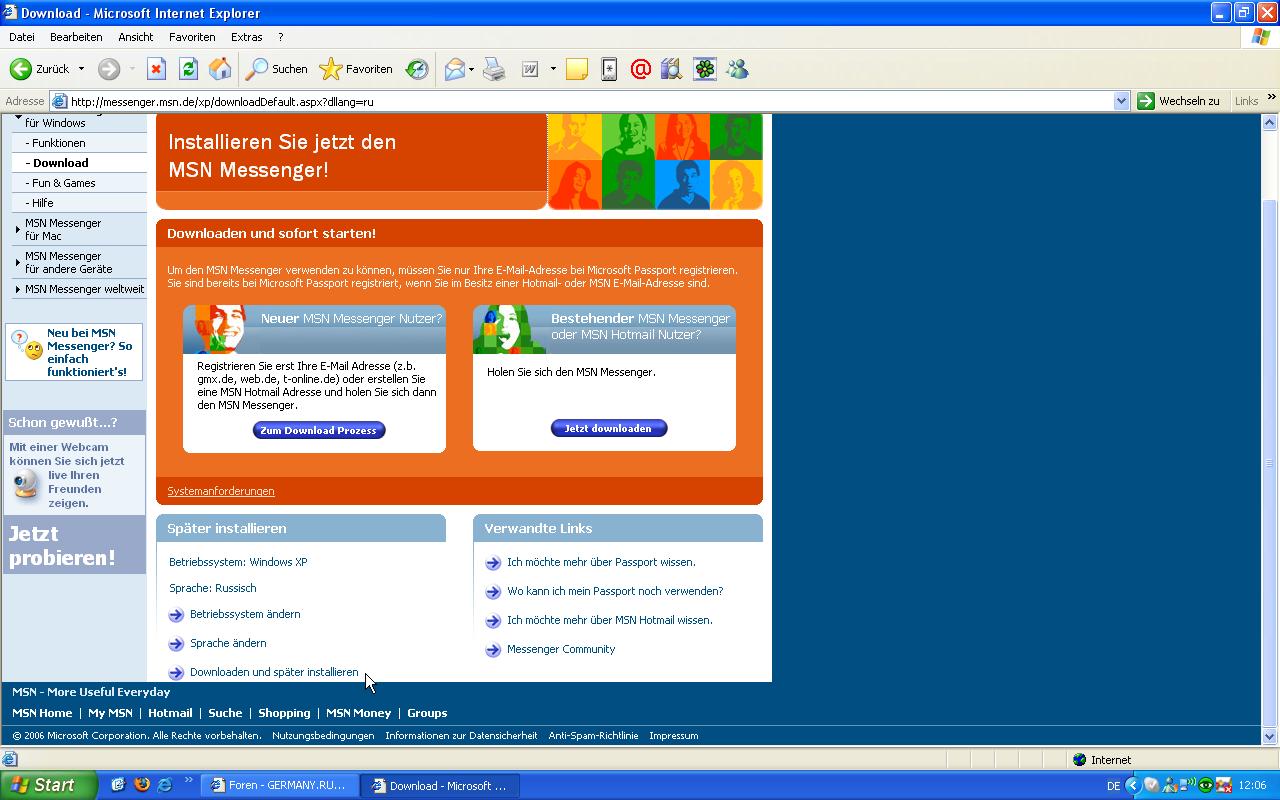This screenshot has width=1280, height=800.
Task: Launch Firefox from Quick Launch
Action: (141, 785)
